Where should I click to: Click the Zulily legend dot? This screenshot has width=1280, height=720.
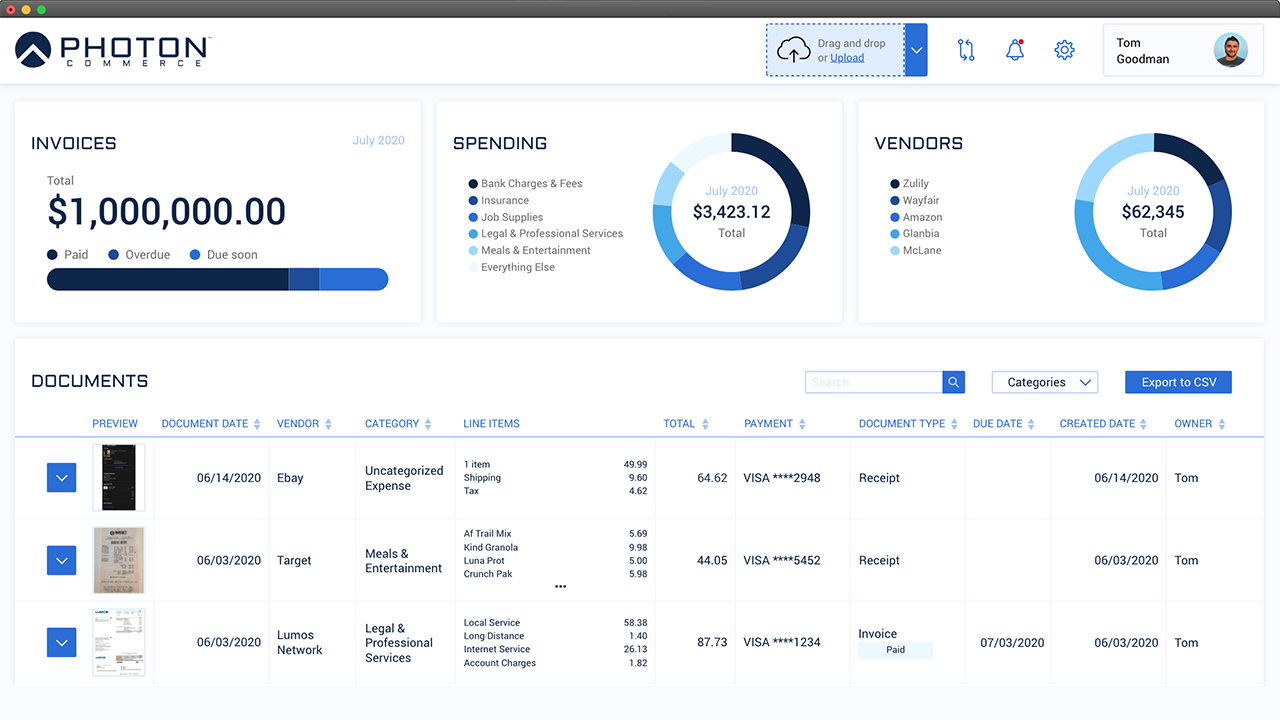click(x=895, y=184)
